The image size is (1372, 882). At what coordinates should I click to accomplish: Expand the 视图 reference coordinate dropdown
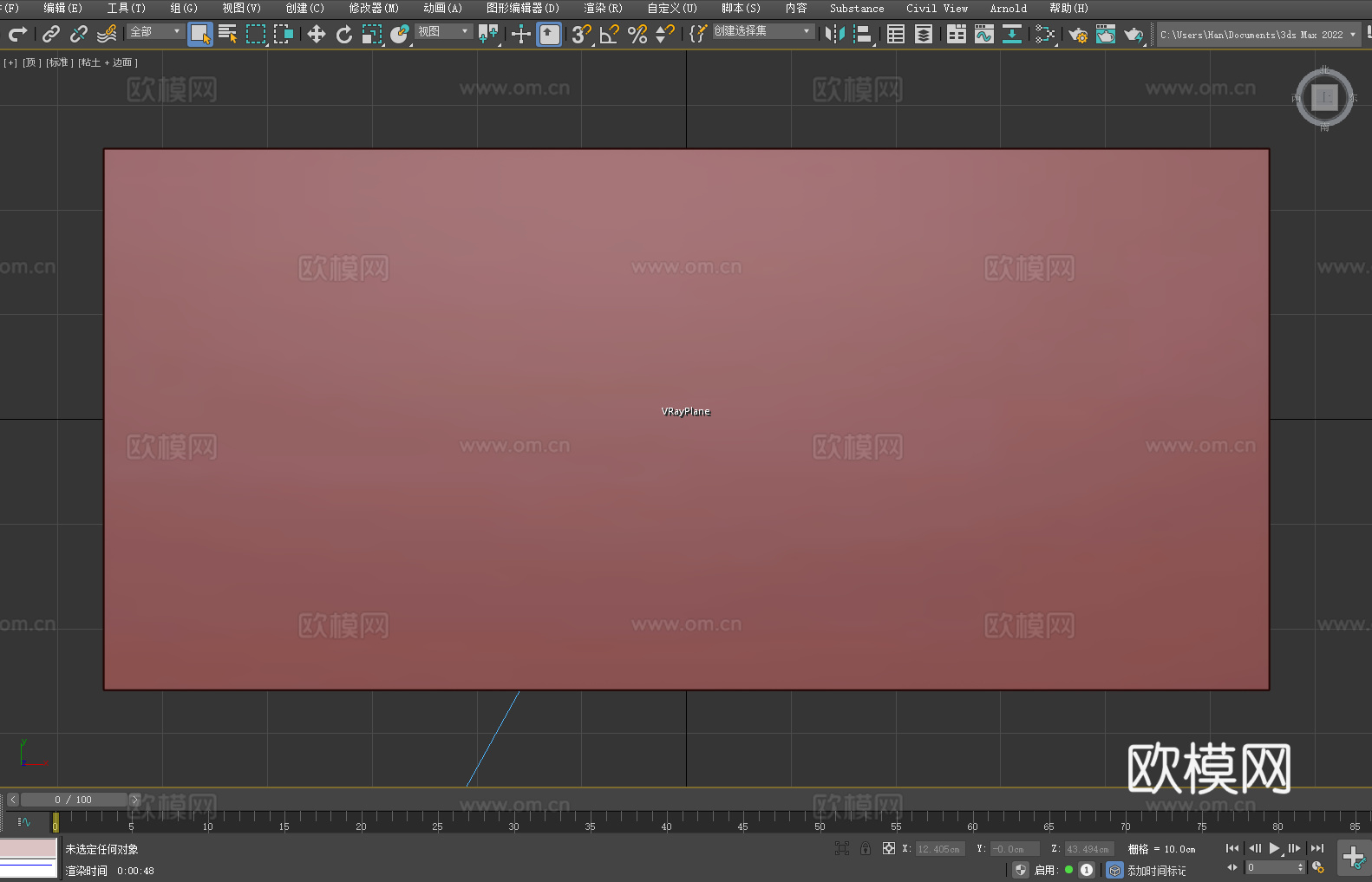coord(443,31)
